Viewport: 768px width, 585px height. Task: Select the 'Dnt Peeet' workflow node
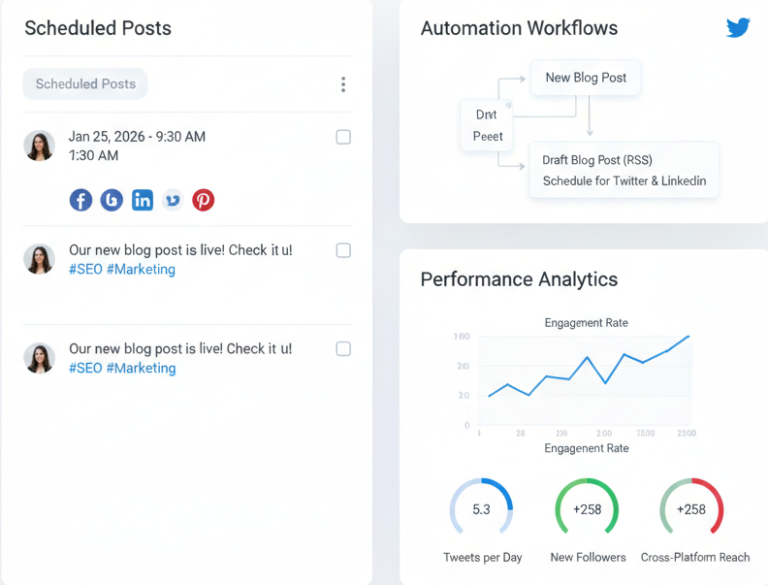pyautogui.click(x=487, y=126)
